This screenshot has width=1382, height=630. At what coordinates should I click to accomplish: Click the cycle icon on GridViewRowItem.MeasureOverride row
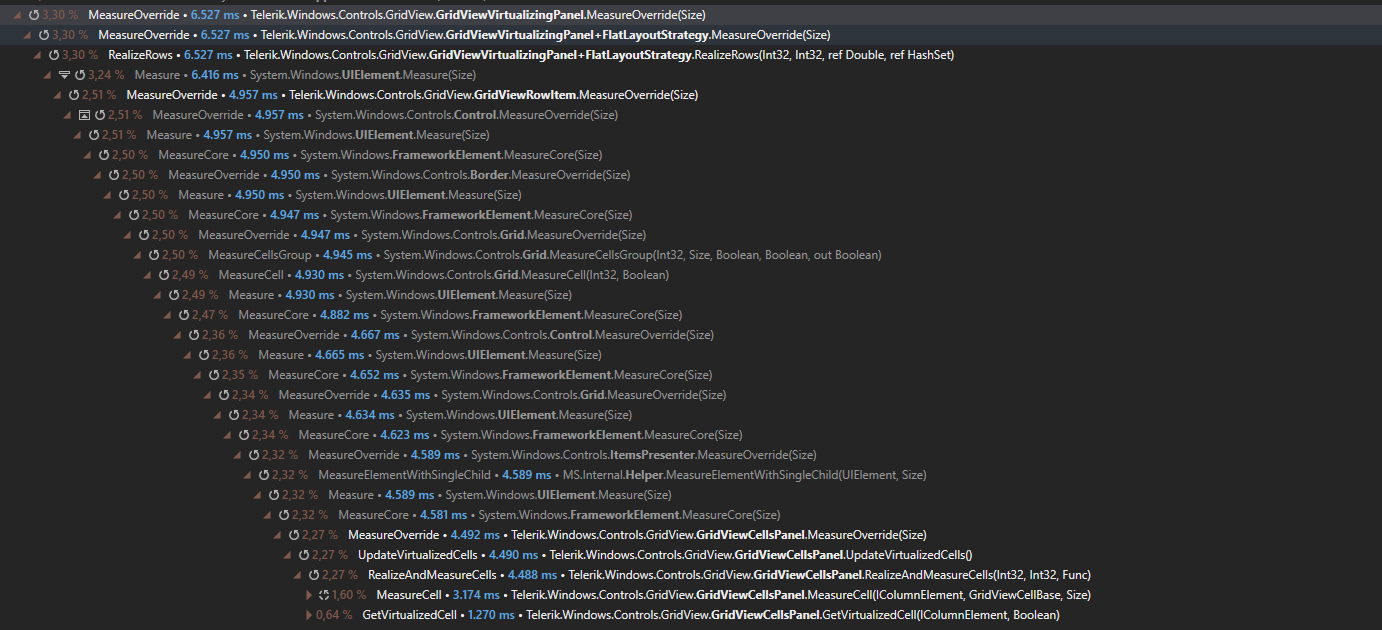(x=74, y=95)
